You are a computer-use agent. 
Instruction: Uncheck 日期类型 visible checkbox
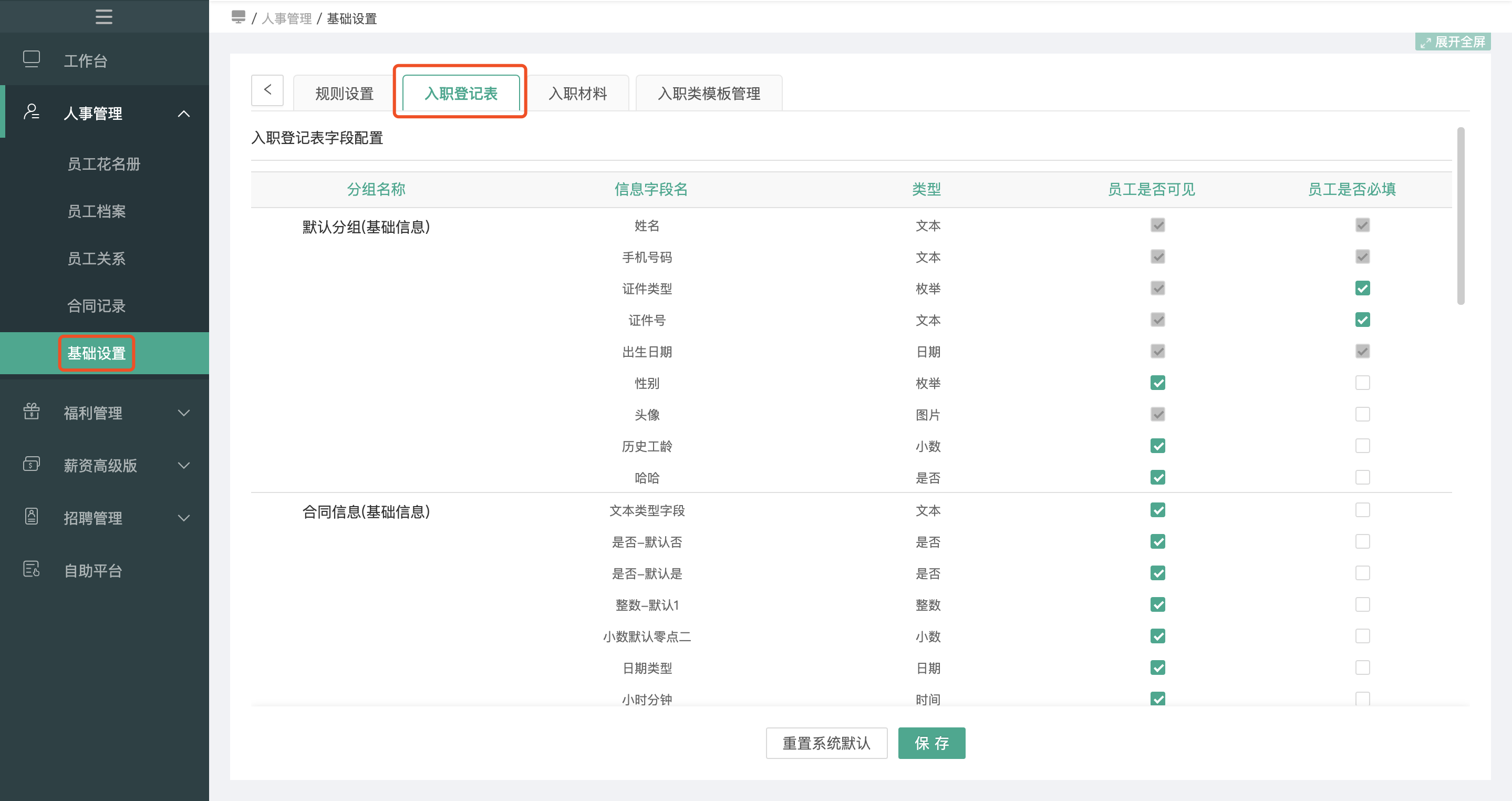[x=1157, y=668]
